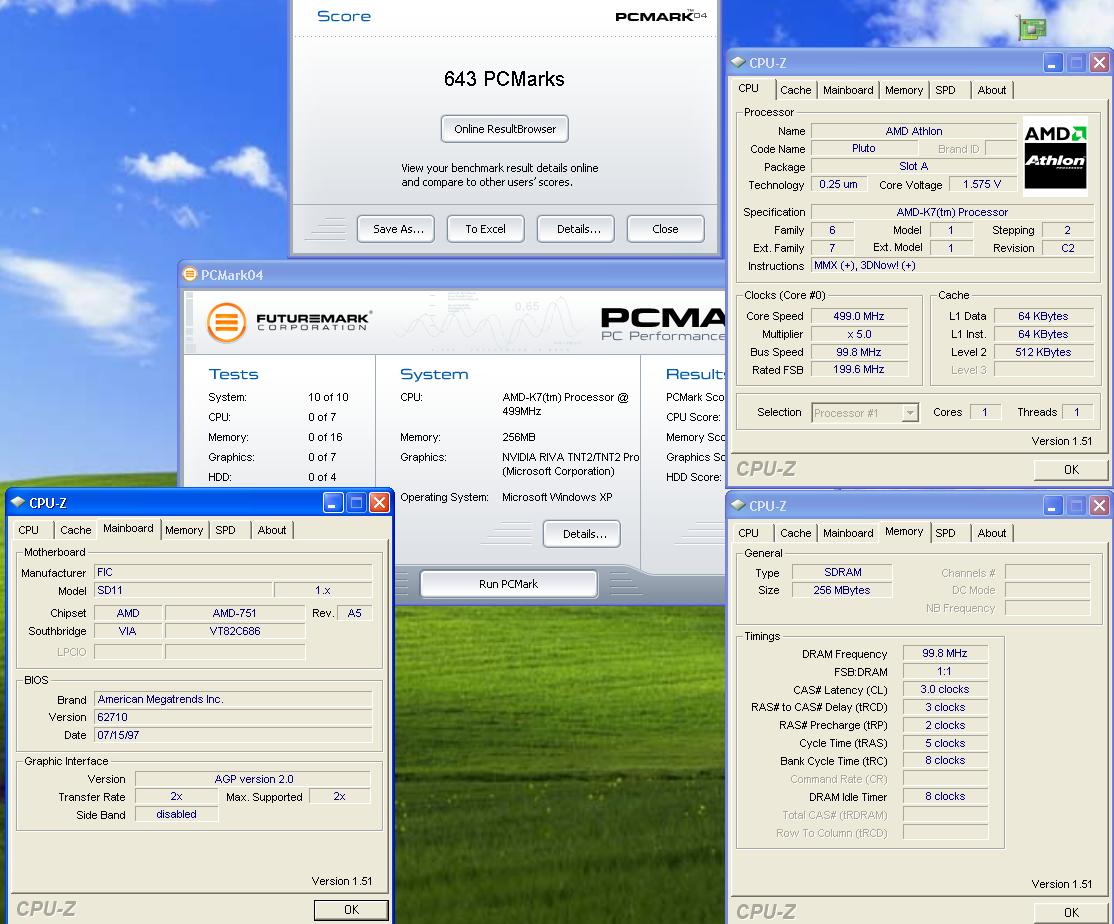
Task: Close the CPU-Z Mainboard window
Action: pos(380,503)
